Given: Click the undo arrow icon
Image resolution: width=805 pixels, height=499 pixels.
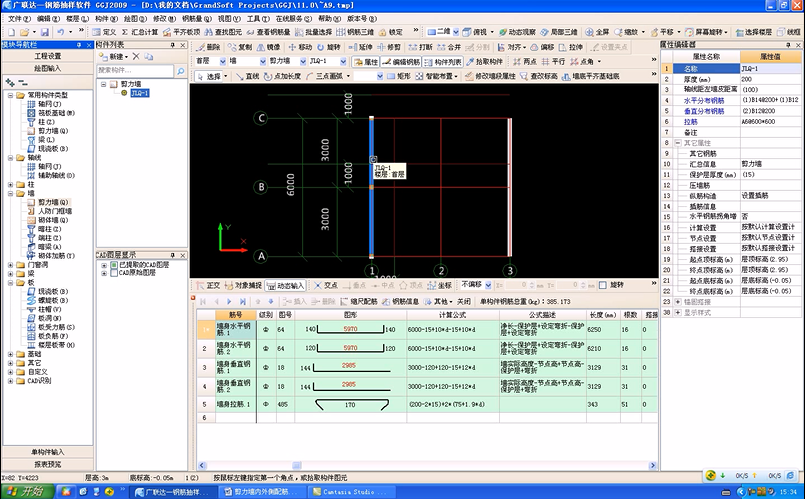Looking at the screenshot, I should pyautogui.click(x=61, y=32).
